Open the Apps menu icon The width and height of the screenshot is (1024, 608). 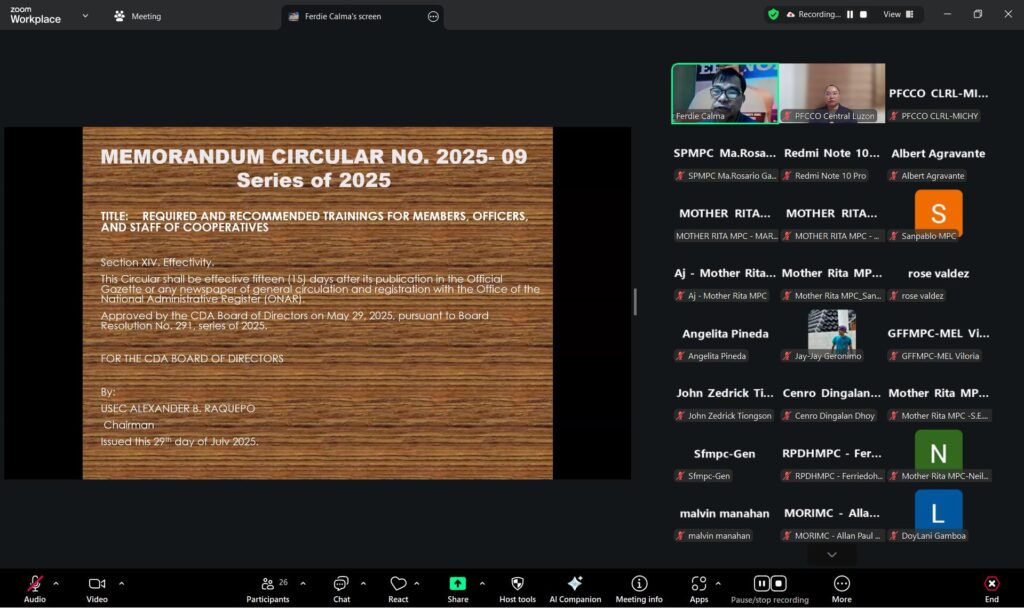click(698, 584)
